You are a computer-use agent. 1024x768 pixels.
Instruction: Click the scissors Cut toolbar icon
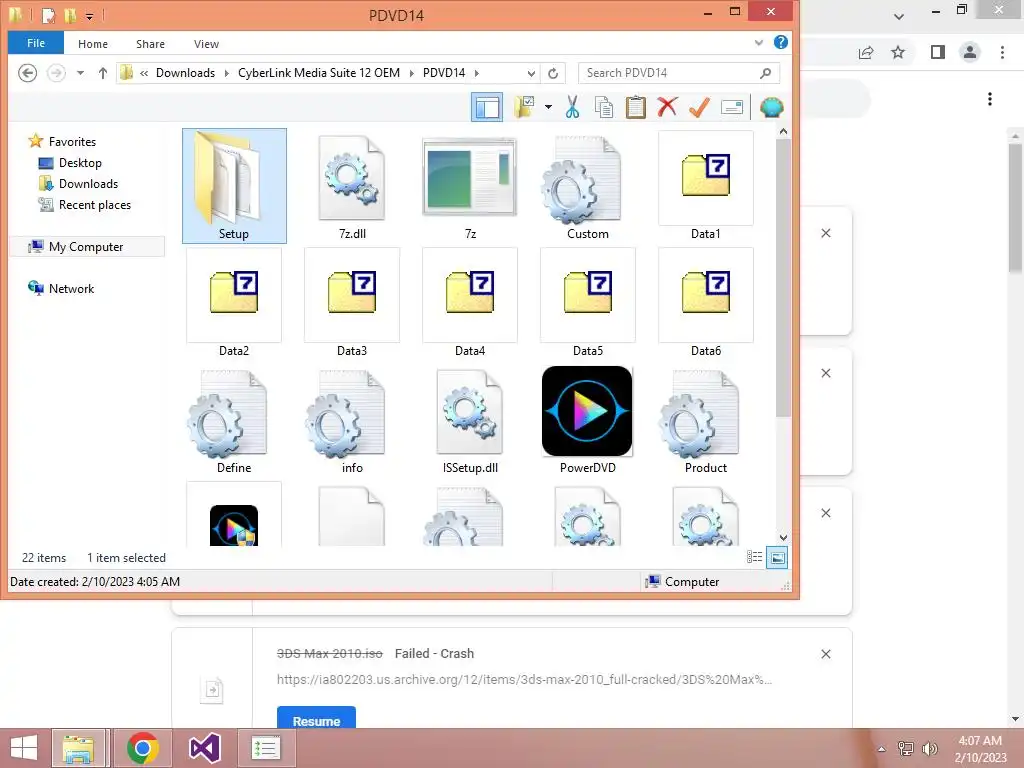tap(572, 107)
